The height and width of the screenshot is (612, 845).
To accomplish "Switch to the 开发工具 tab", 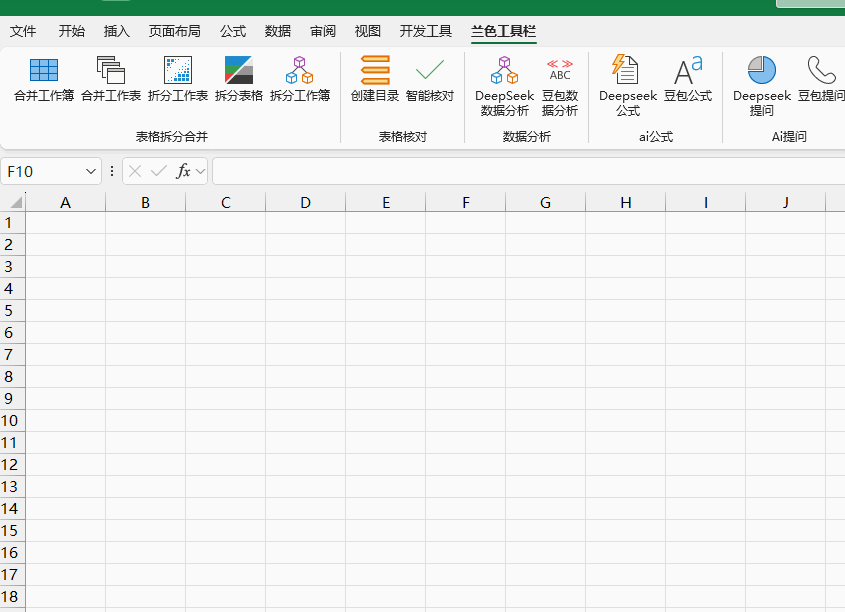I will coord(426,31).
